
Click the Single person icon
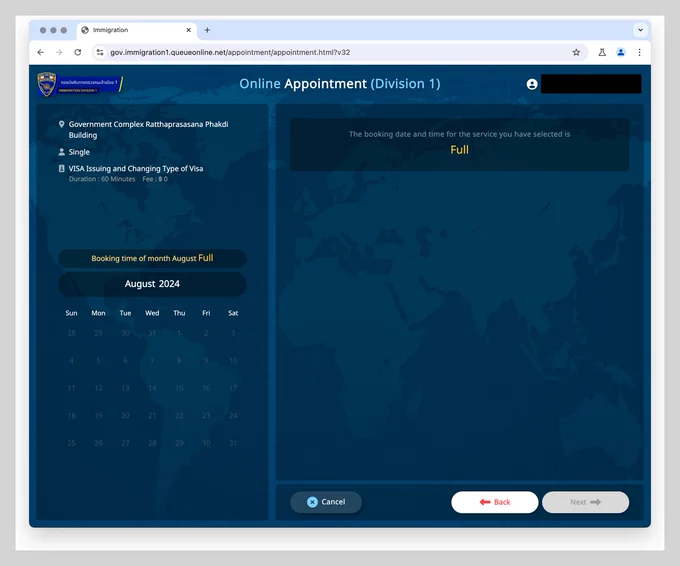(62, 152)
